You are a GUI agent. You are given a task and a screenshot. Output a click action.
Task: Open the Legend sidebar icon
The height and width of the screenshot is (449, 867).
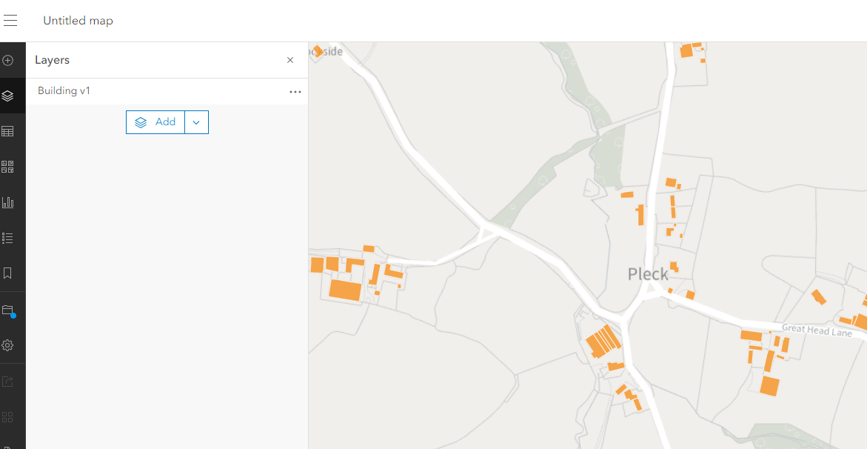pyautogui.click(x=8, y=238)
